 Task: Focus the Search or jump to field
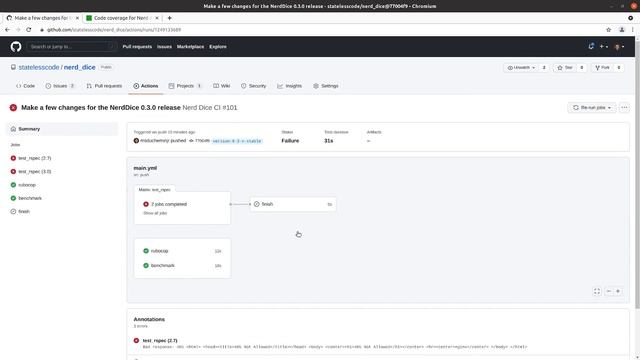coord(72,47)
